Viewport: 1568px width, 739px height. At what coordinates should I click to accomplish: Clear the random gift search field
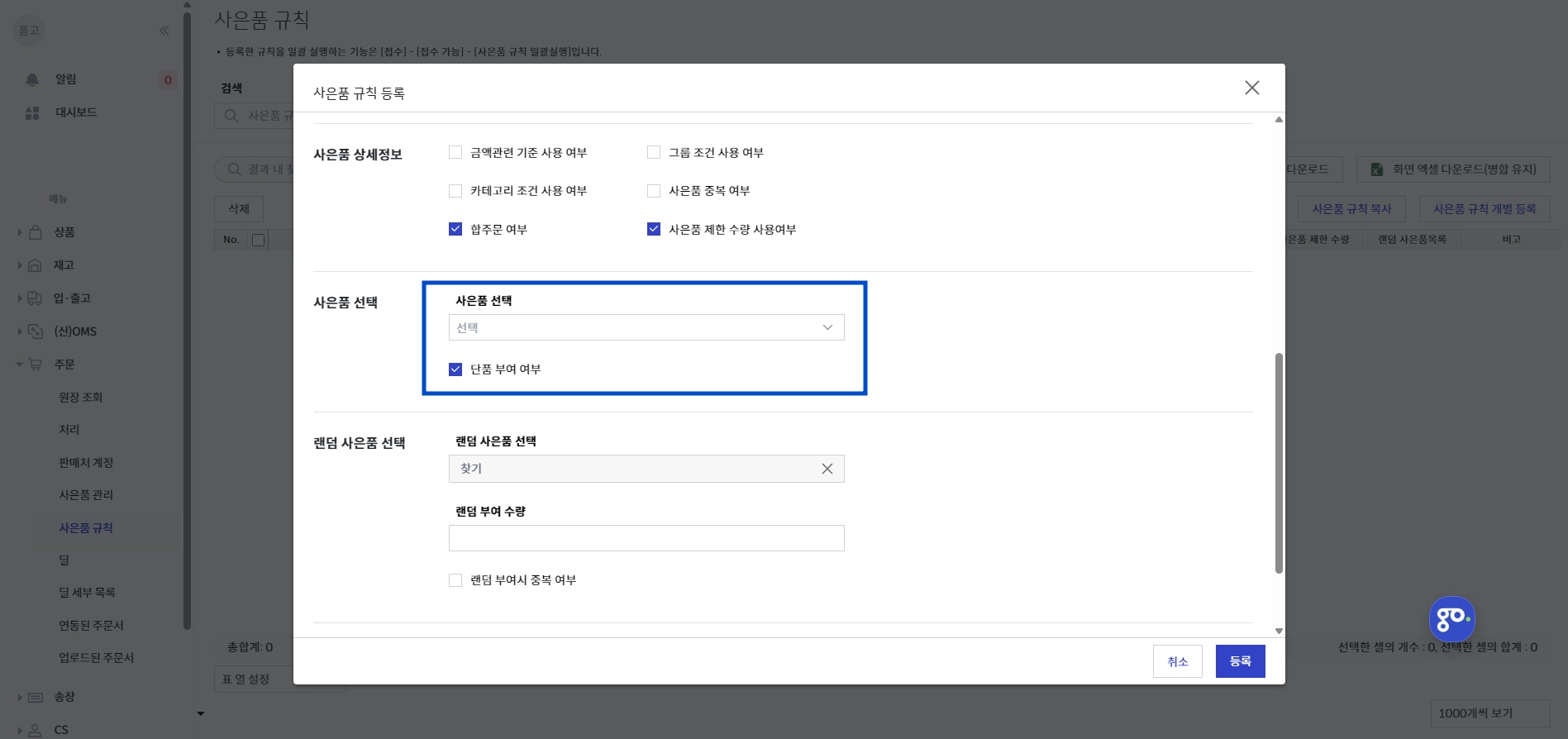tap(827, 469)
